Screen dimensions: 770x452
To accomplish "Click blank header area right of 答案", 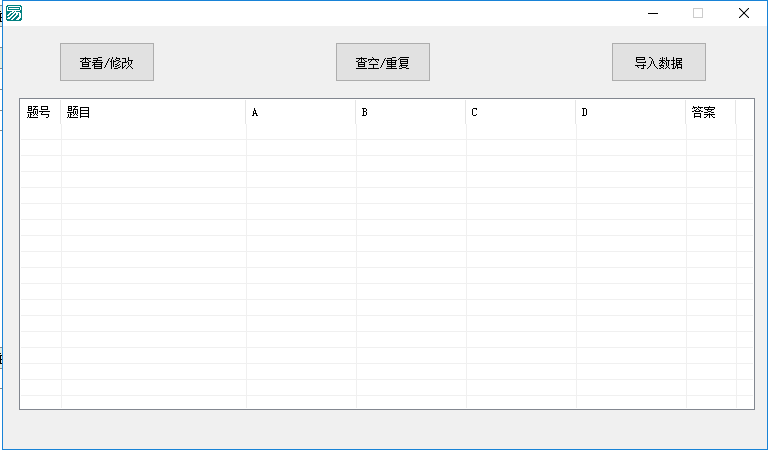I will [x=744, y=112].
